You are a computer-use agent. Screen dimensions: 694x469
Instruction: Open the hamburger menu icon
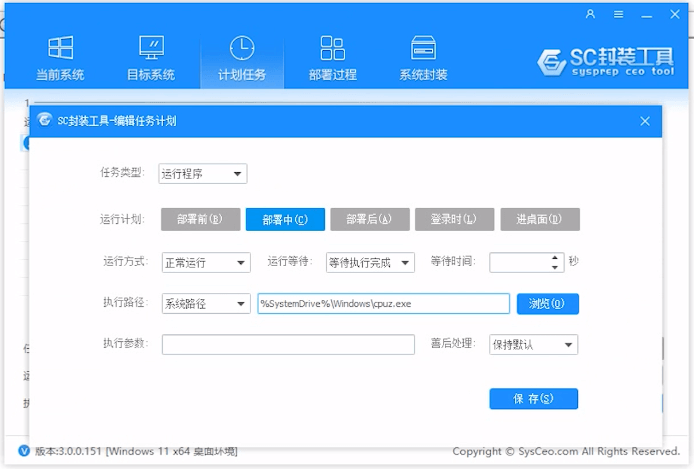click(619, 15)
